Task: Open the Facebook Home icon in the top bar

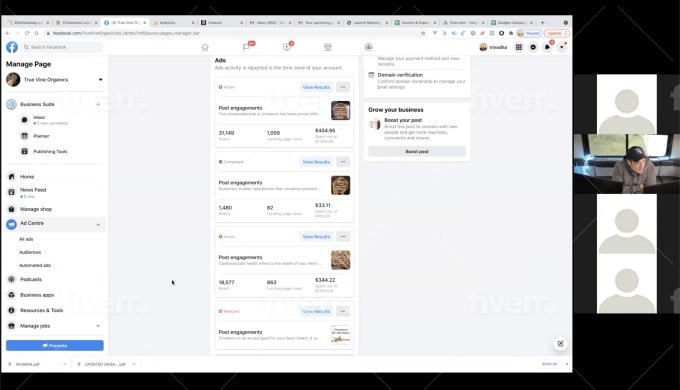Action: pos(205,47)
